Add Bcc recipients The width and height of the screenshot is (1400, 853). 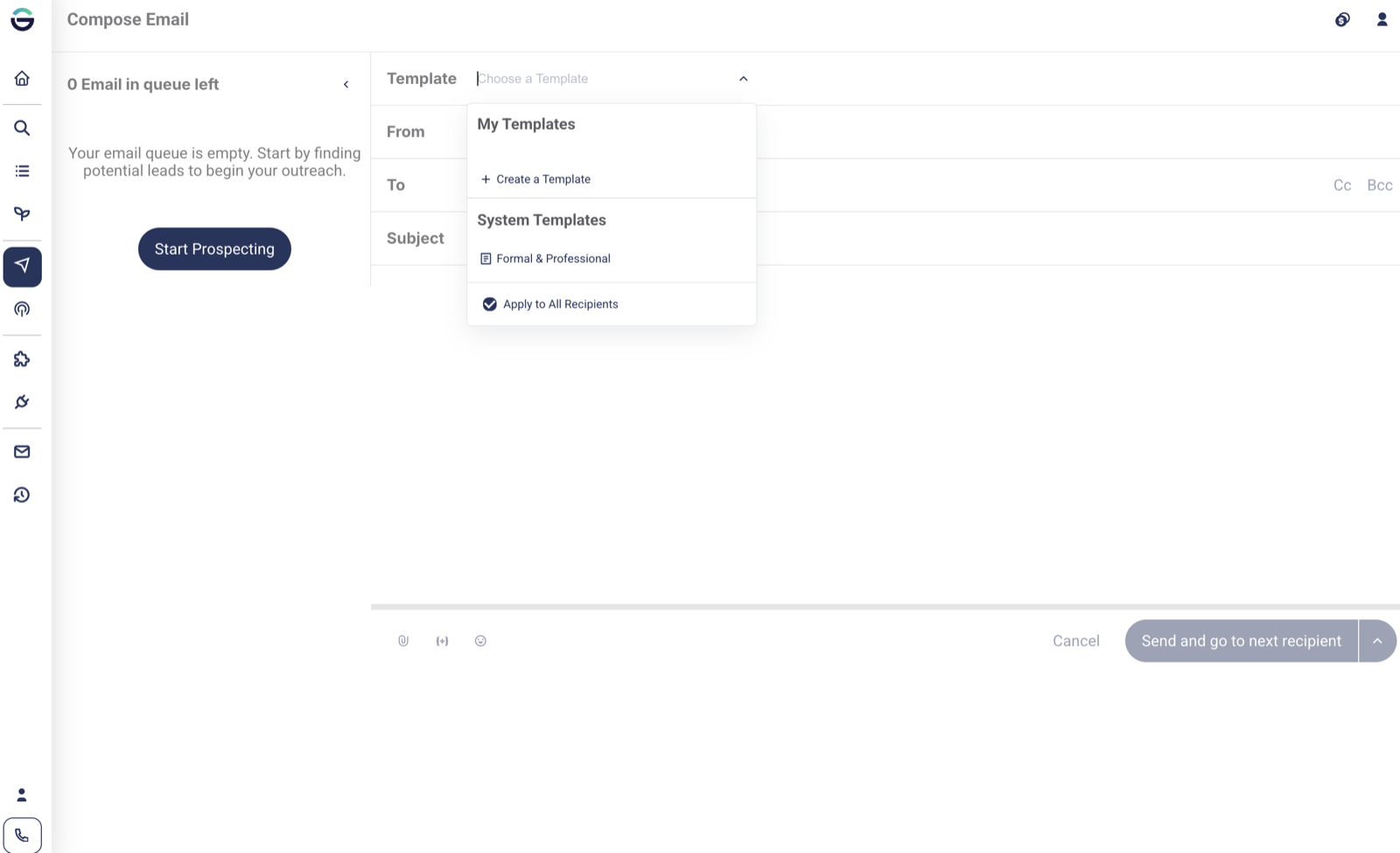(x=1380, y=185)
